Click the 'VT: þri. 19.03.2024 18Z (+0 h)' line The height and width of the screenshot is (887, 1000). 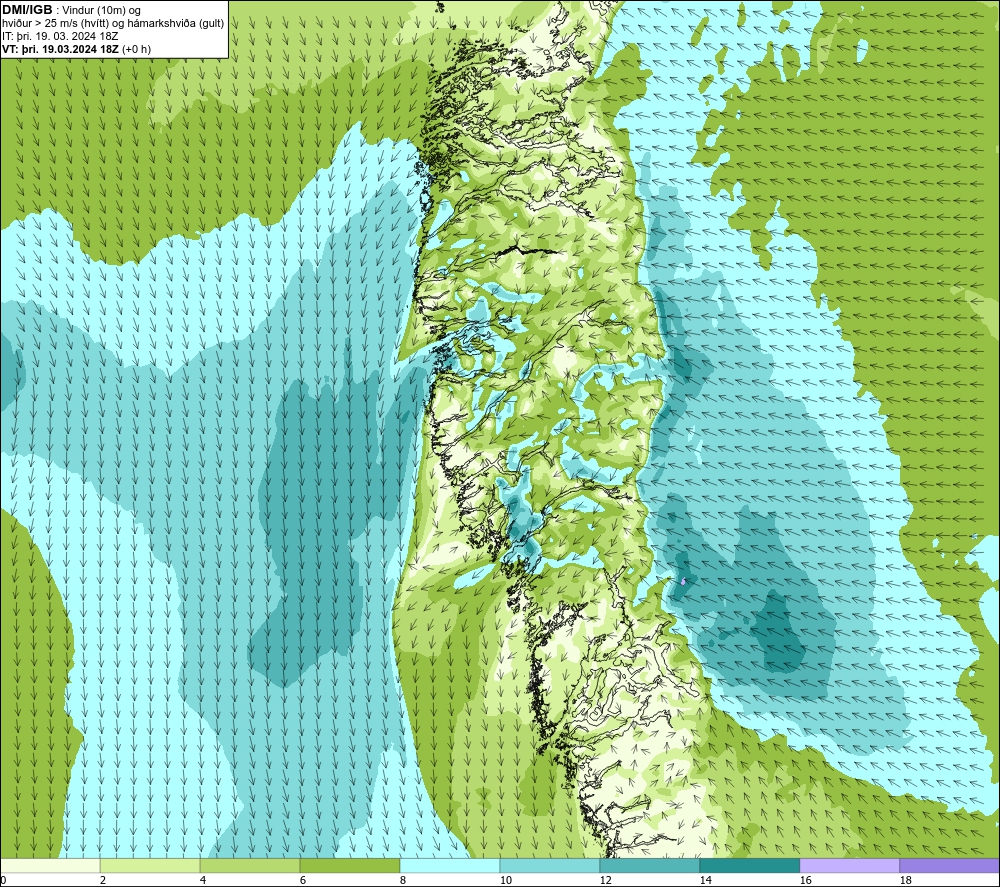[x=77, y=49]
